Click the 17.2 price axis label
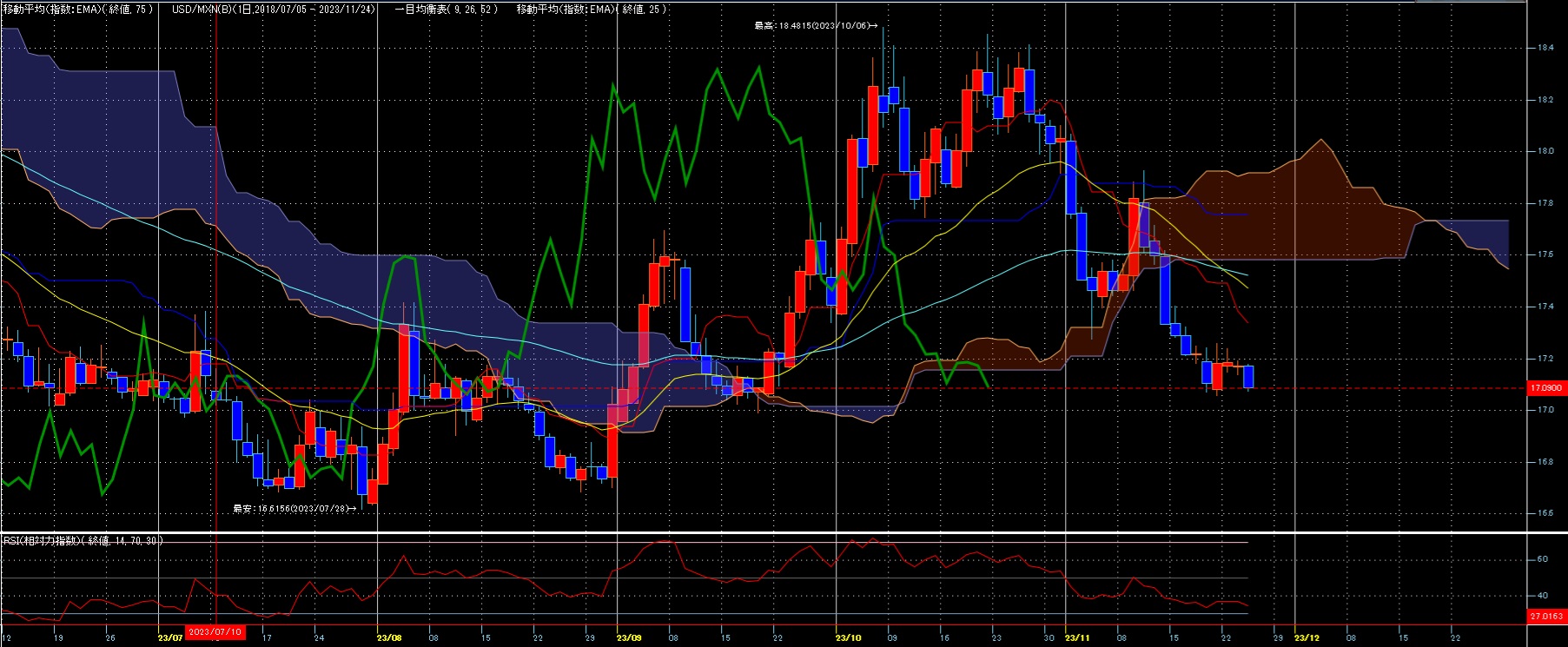The height and width of the screenshot is (647, 1568). tap(1545, 358)
